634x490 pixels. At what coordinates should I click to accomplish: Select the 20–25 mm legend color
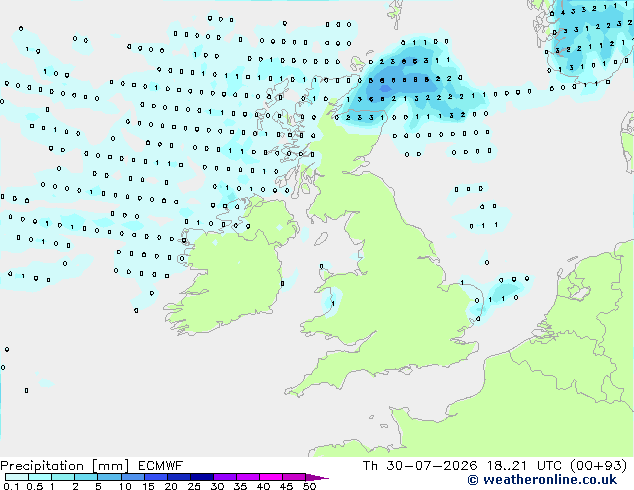179,477
